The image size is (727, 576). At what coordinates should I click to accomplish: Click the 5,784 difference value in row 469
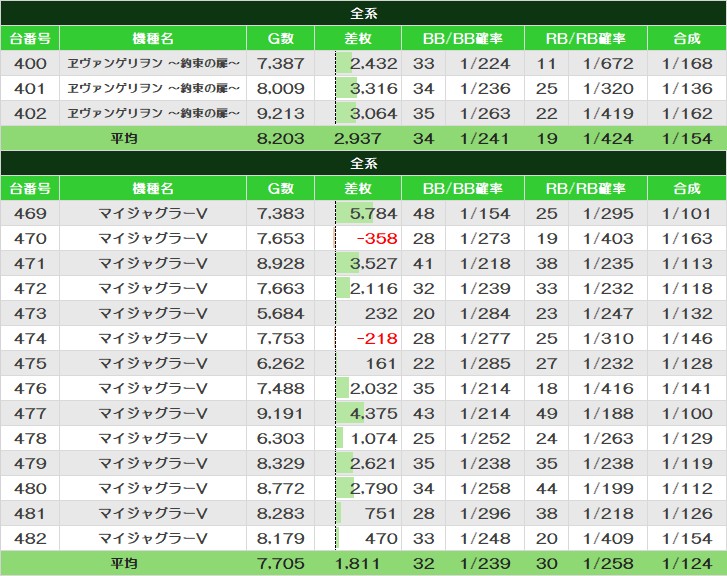pyautogui.click(x=374, y=214)
